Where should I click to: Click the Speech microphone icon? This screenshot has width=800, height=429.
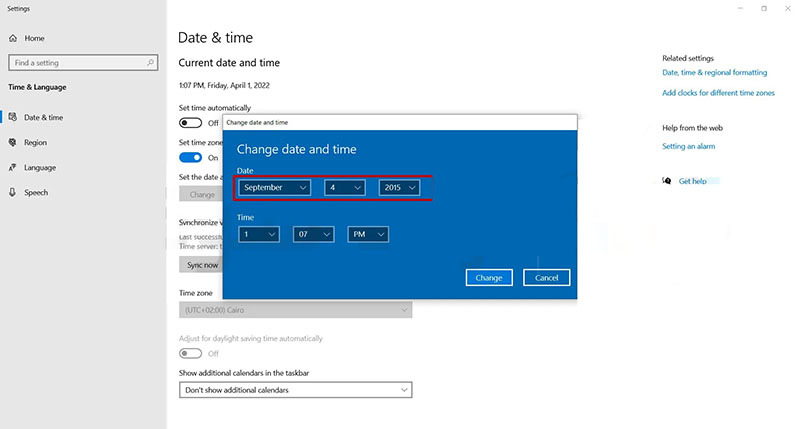point(13,192)
